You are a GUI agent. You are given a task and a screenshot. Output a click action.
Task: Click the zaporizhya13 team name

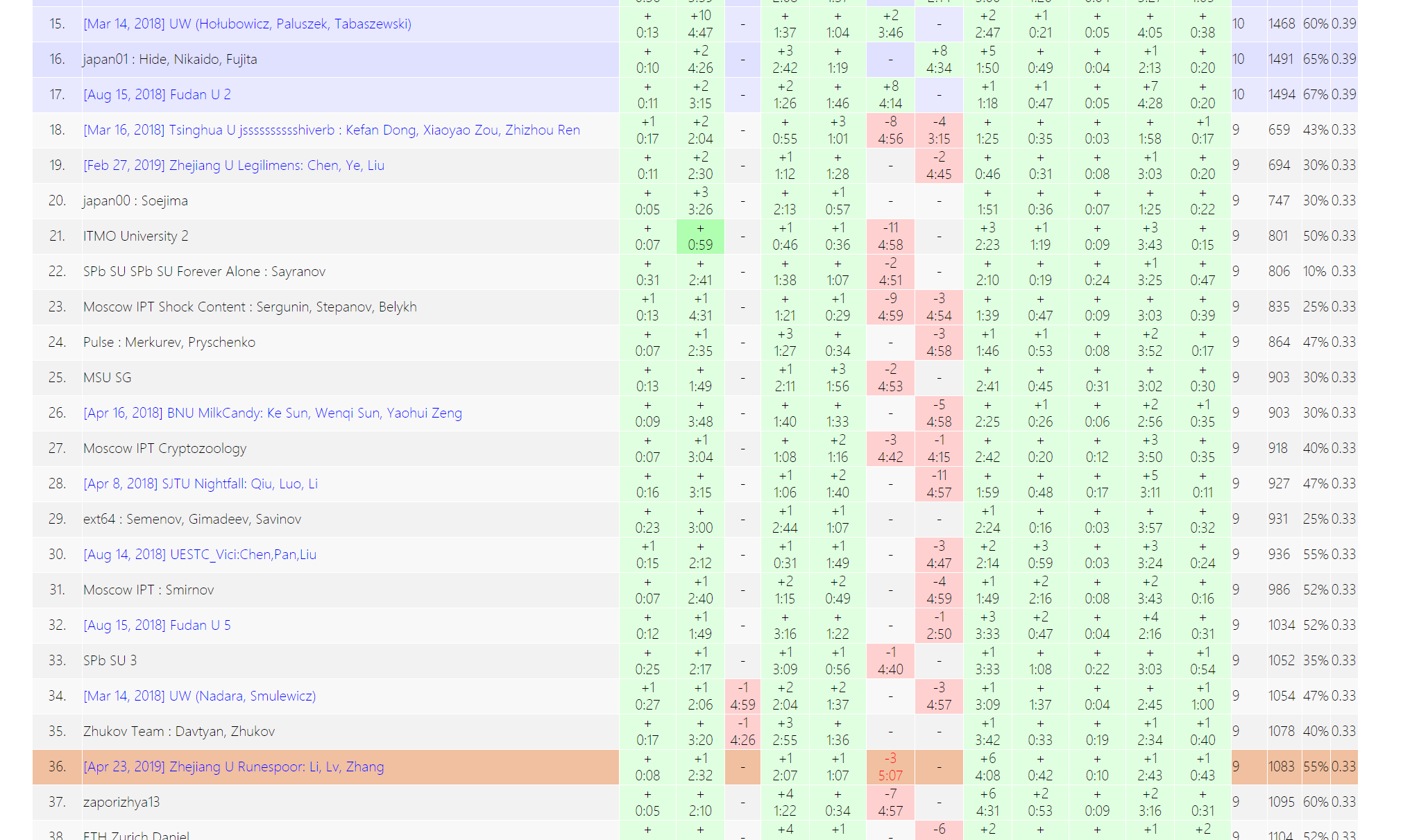coord(121,803)
